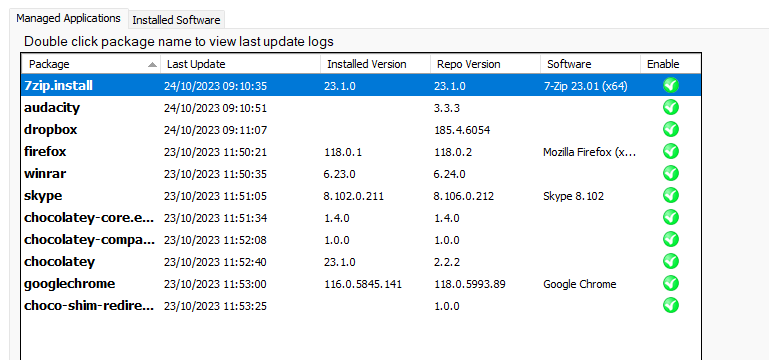Toggle enable checkmark for chocolatey-core.e...
Image resolution: width=769 pixels, height=360 pixels.
(x=670, y=217)
